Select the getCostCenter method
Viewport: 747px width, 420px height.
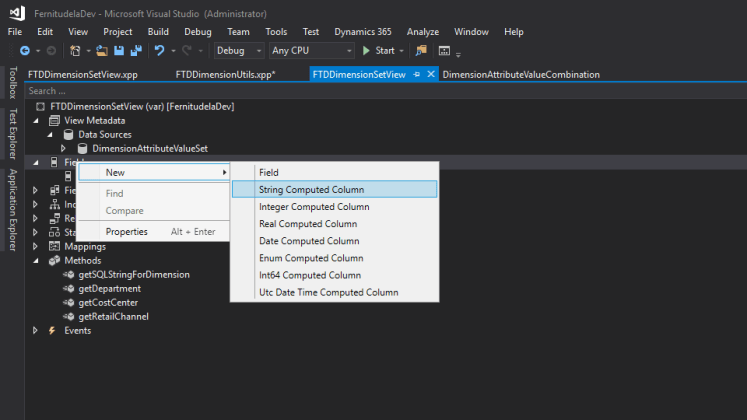[108, 303]
